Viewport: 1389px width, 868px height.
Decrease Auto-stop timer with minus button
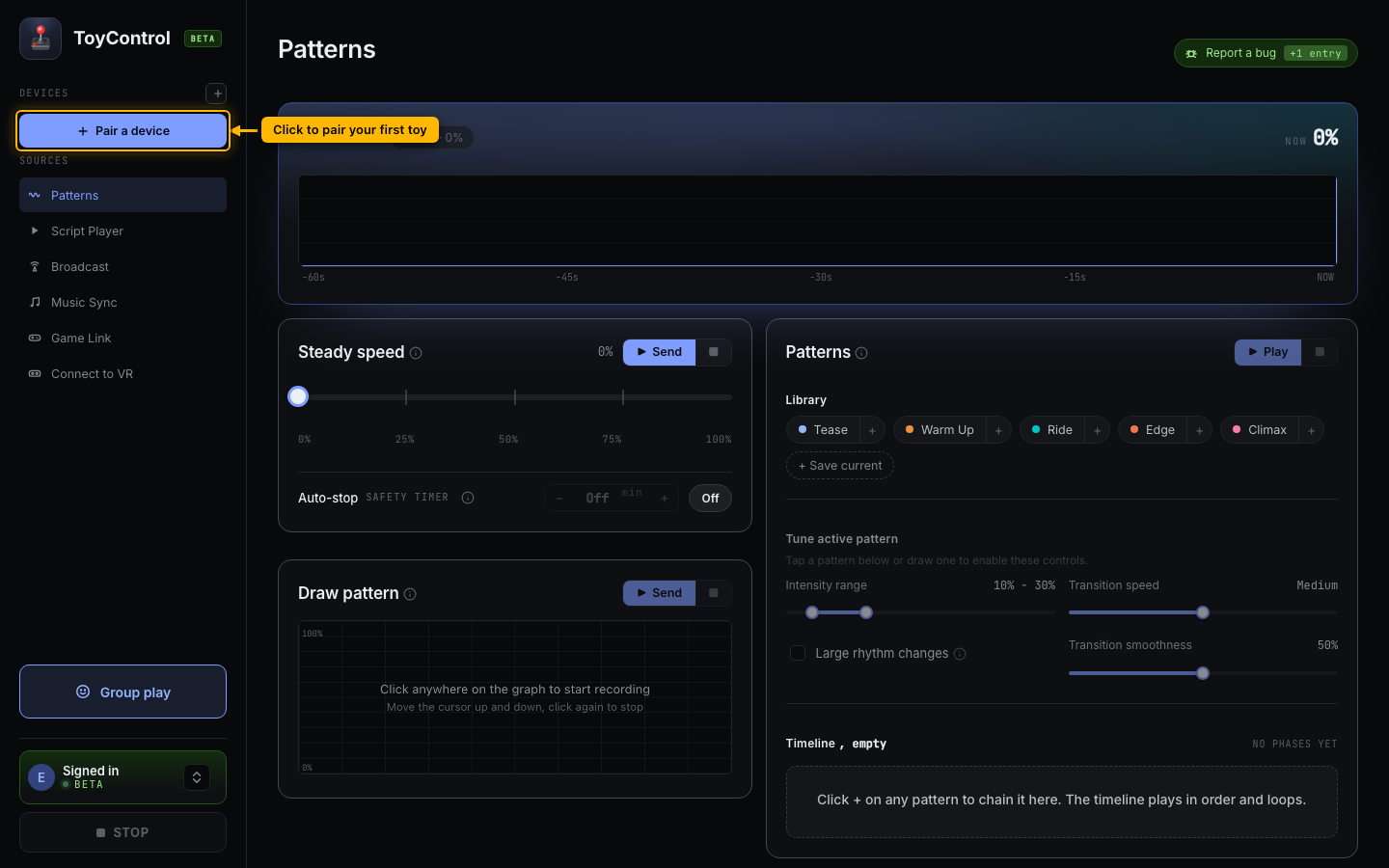pyautogui.click(x=559, y=499)
